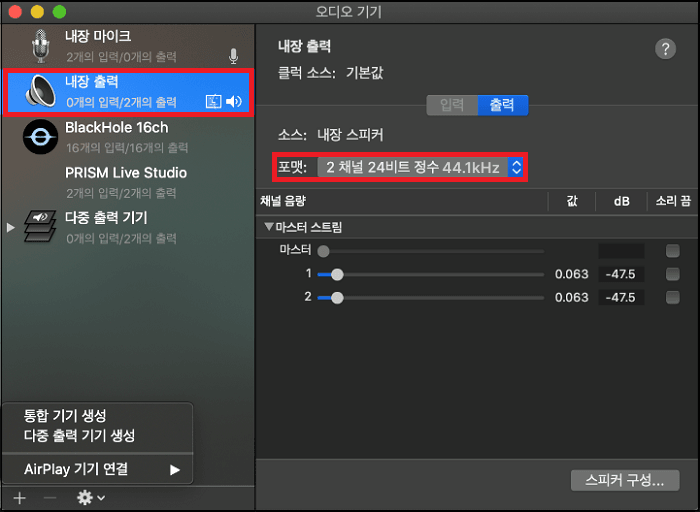The image size is (700, 512).
Task: Adjust the channel 1 volume slider
Action: (430, 274)
